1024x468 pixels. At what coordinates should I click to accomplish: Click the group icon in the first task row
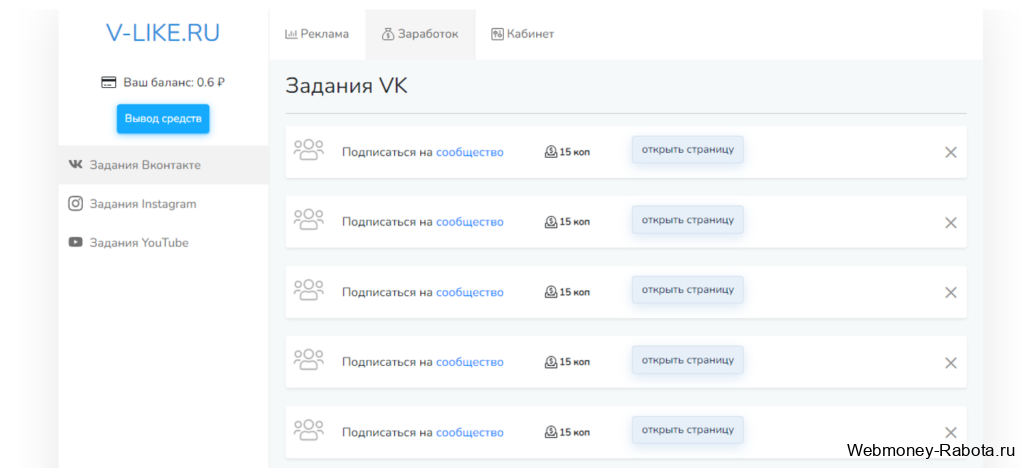click(x=309, y=150)
